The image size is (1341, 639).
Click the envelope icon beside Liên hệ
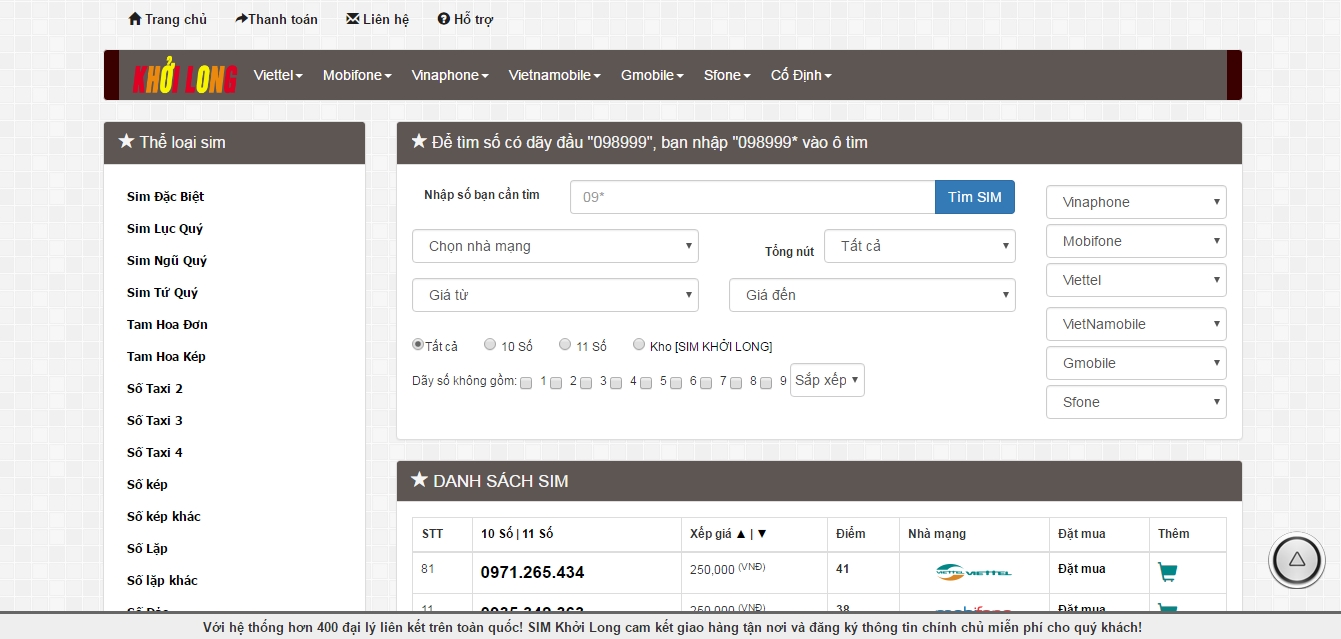coord(352,19)
